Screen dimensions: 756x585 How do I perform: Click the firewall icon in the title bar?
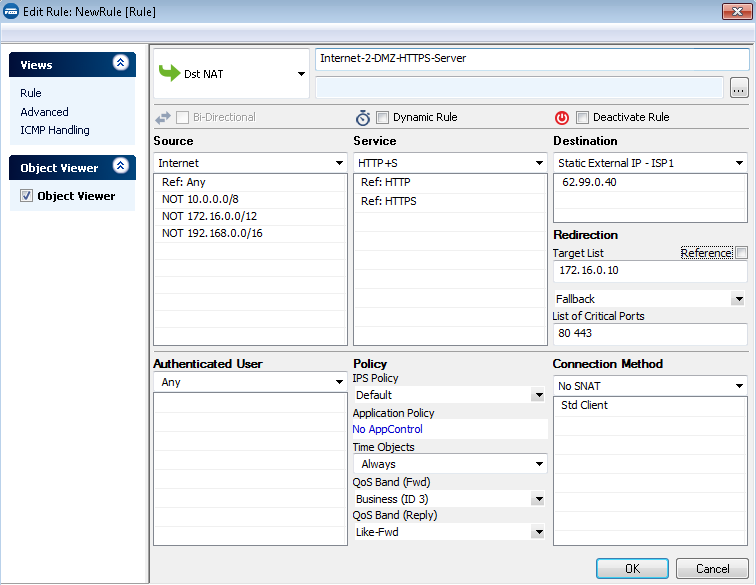pyautogui.click(x=11, y=11)
